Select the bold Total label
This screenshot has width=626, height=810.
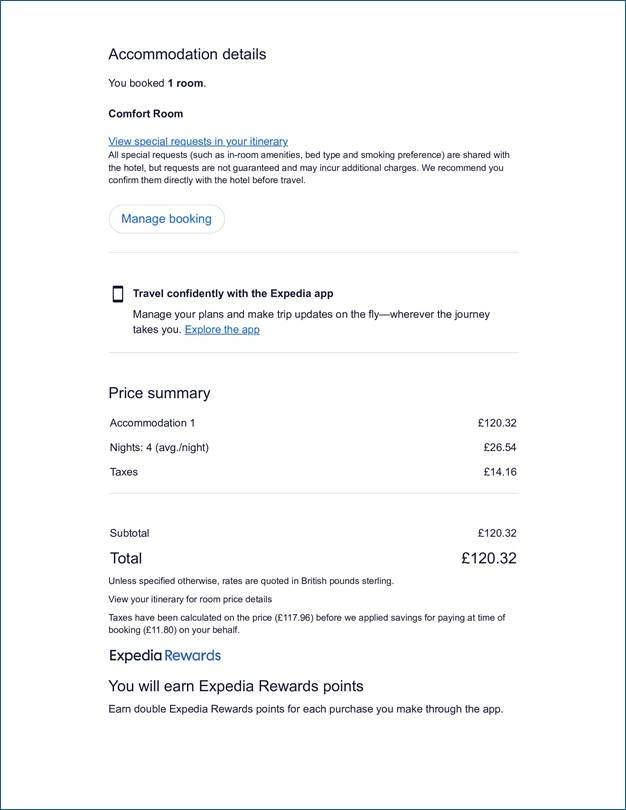click(125, 558)
